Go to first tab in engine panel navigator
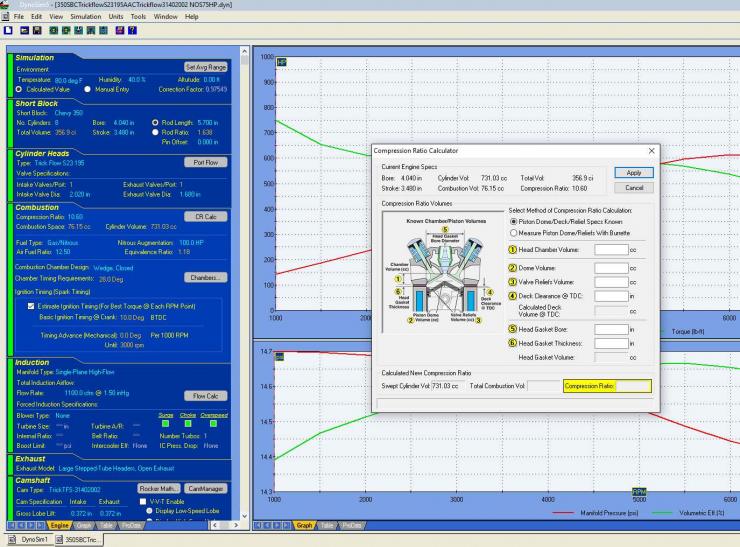The image size is (740, 547). click(x=12, y=525)
